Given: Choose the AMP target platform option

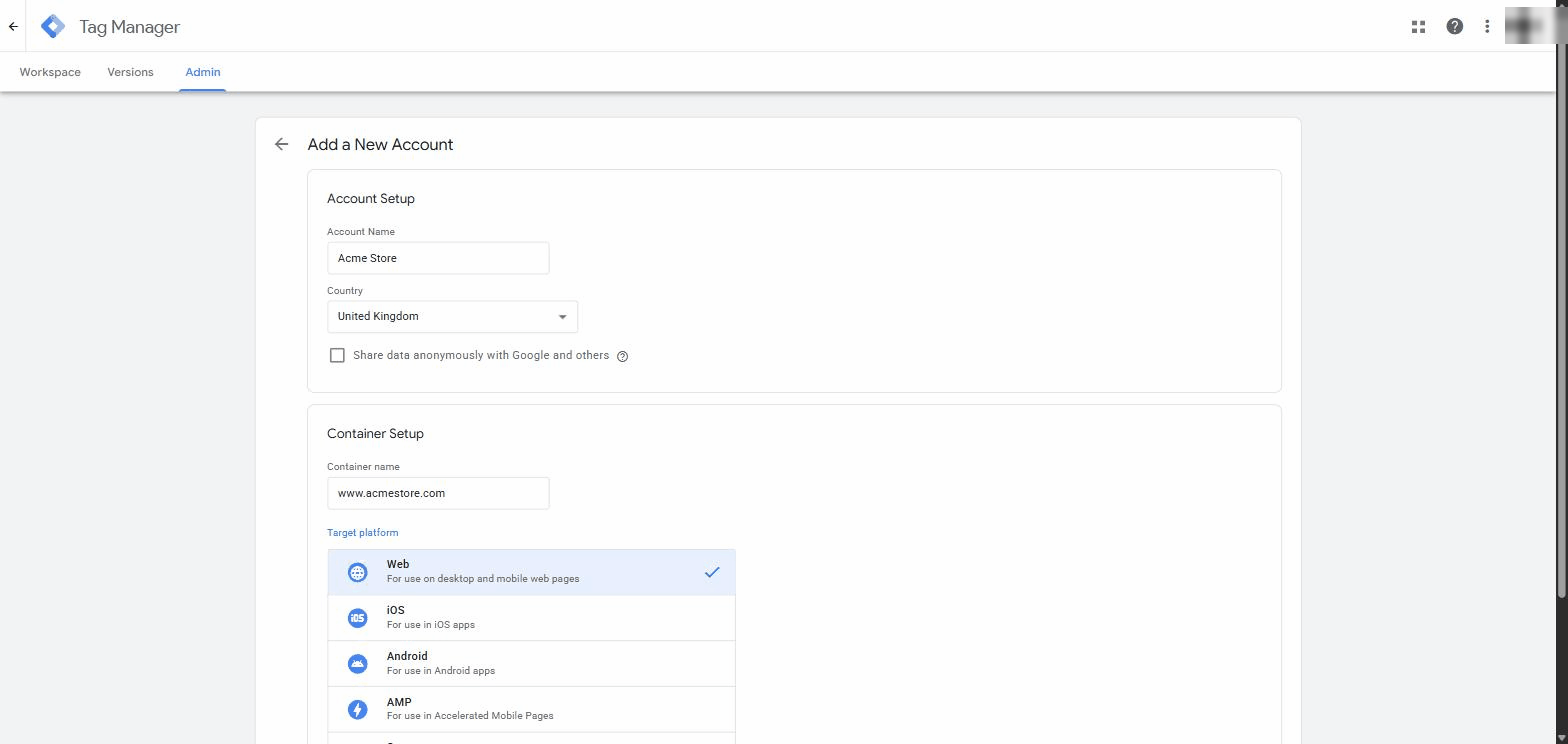Looking at the screenshot, I should point(531,709).
